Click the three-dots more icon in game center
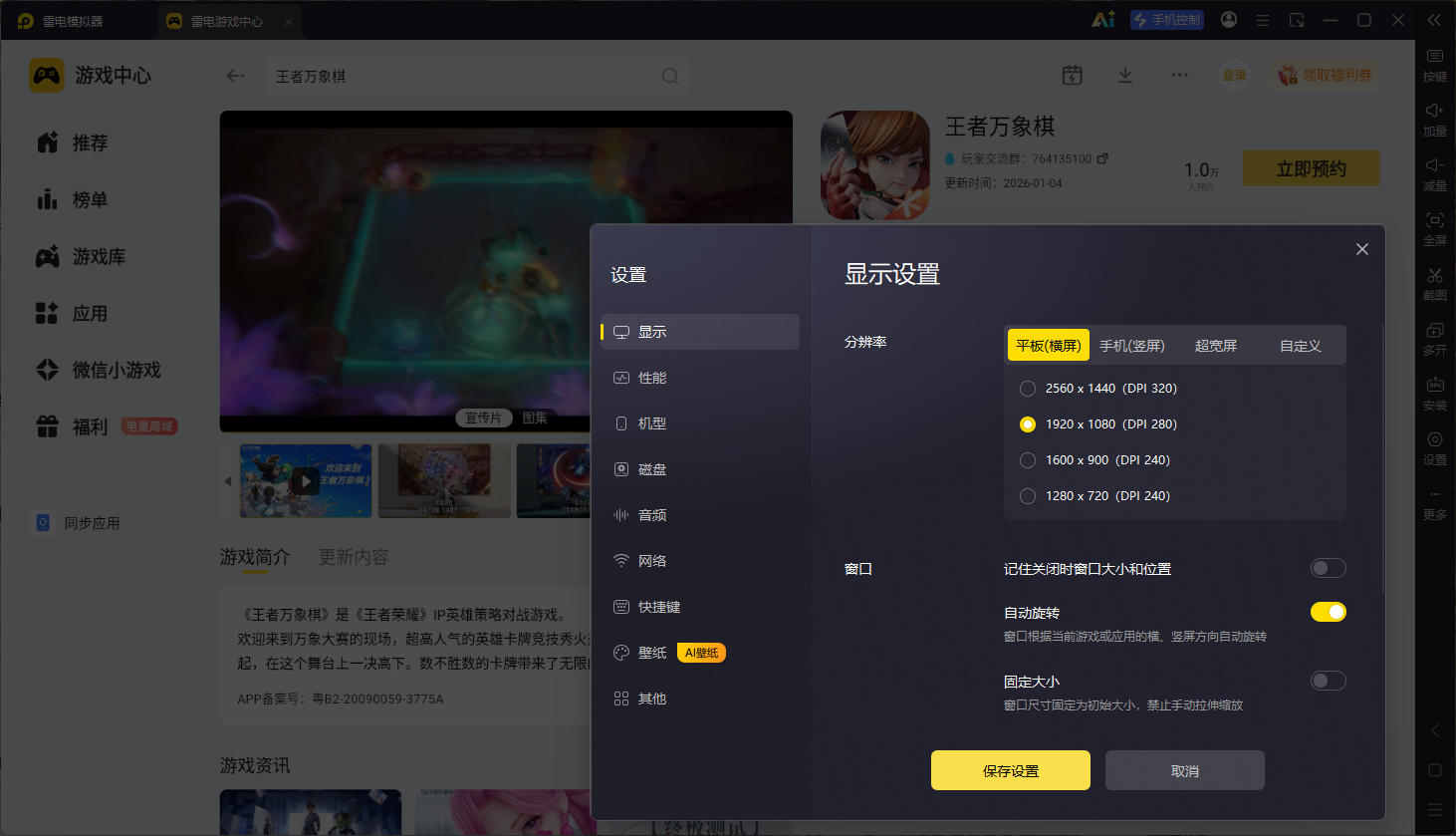1456x836 pixels. (x=1180, y=76)
